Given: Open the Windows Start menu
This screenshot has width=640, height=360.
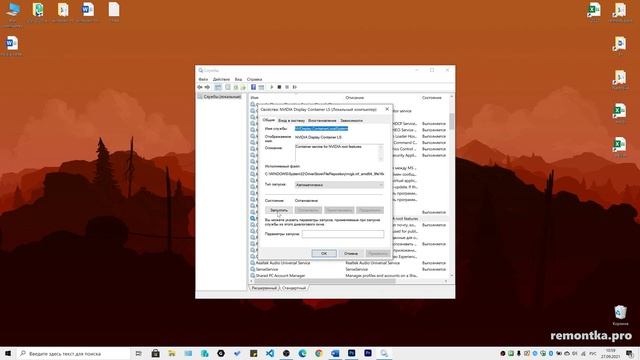Looking at the screenshot, I should tap(8, 353).
